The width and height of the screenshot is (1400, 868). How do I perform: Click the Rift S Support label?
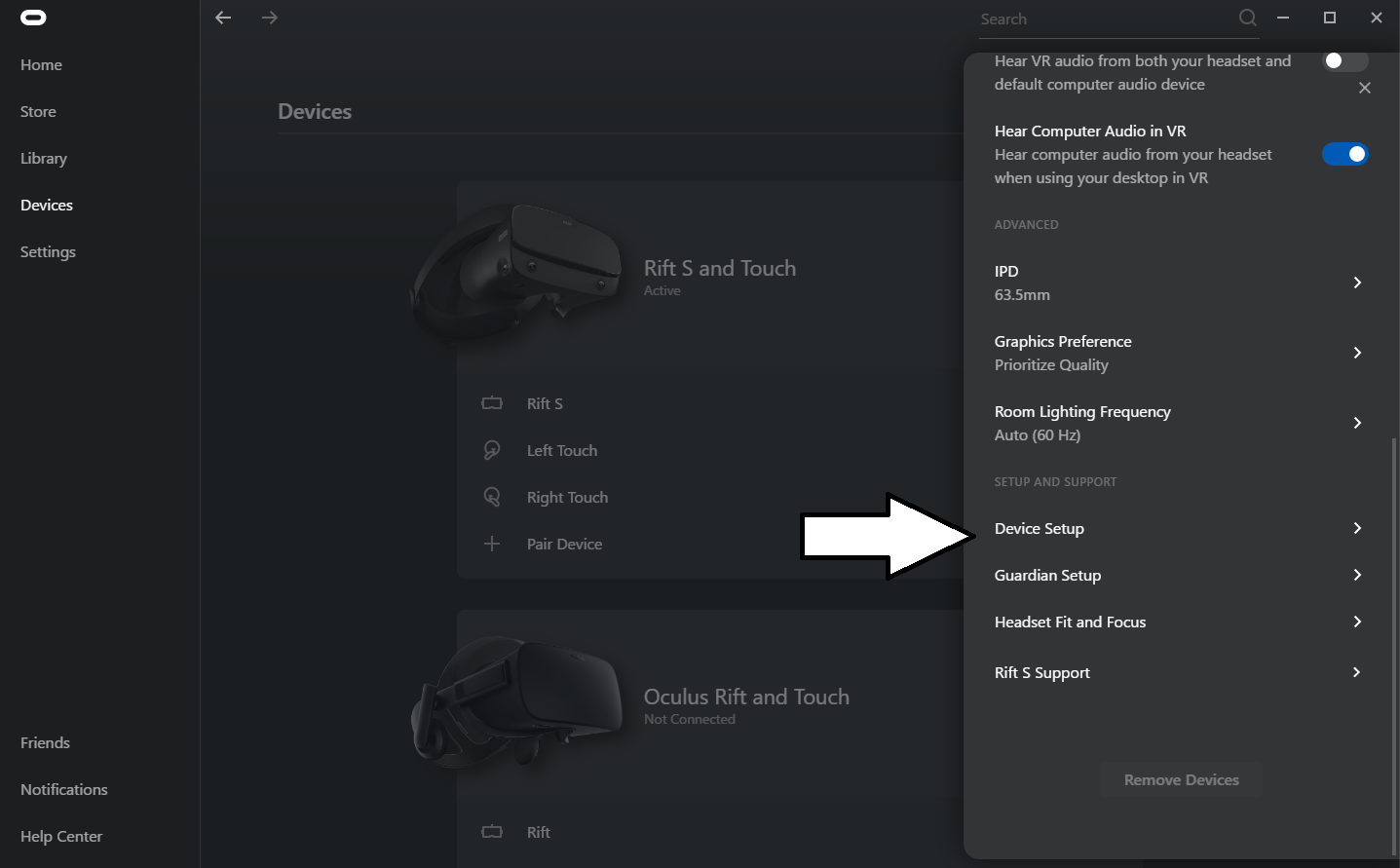pyautogui.click(x=1041, y=672)
